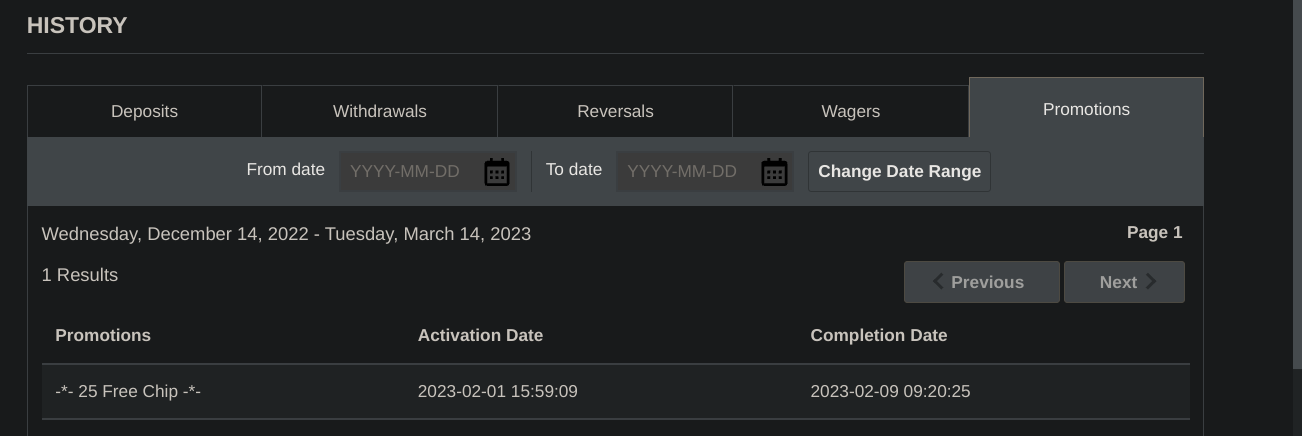
Task: Switch to the Deposits tab
Action: click(144, 111)
